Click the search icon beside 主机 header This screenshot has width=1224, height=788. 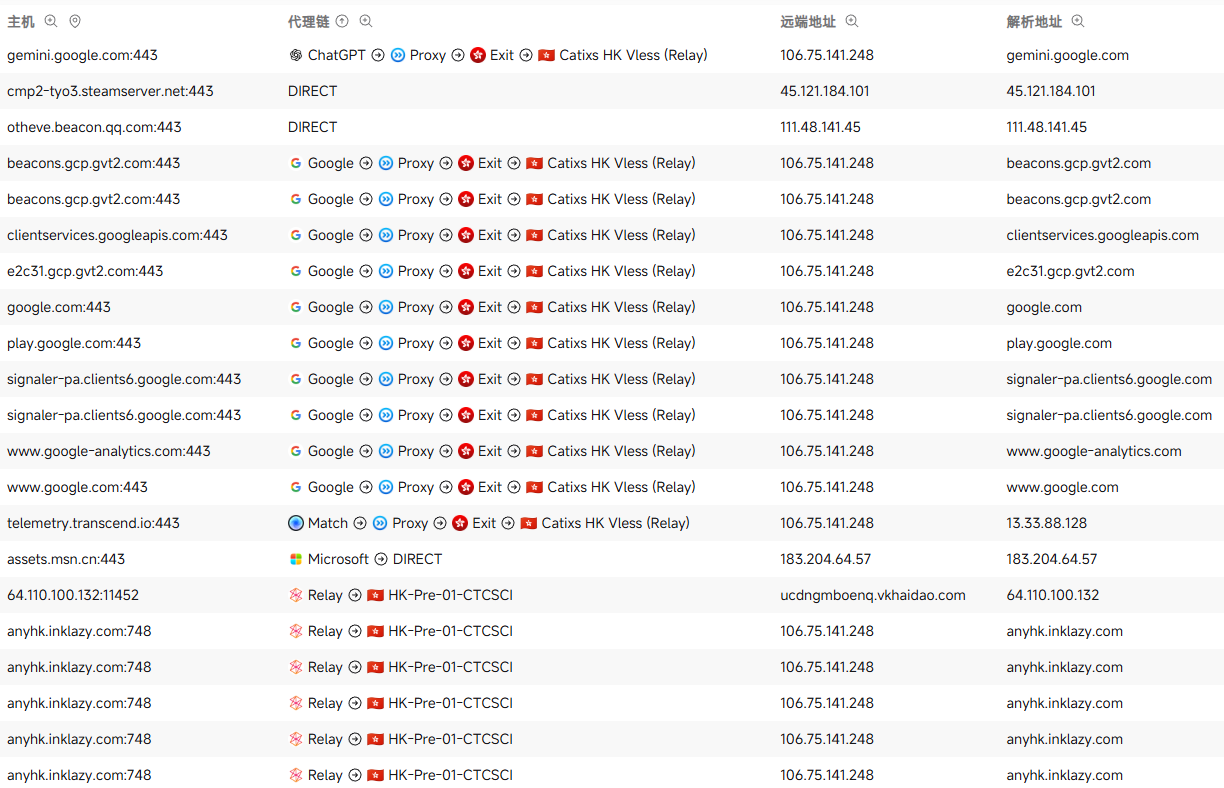[51, 21]
